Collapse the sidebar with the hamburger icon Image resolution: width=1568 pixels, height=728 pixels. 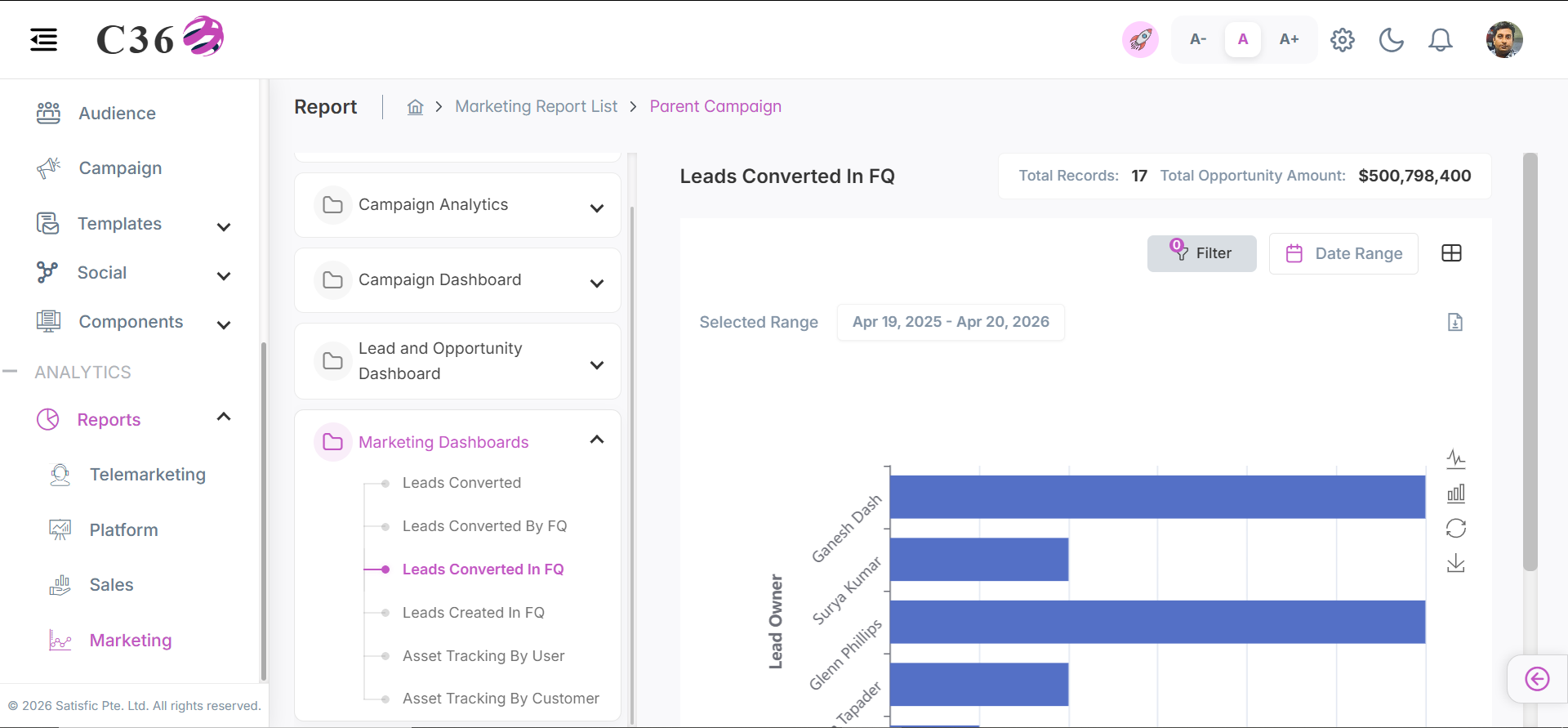coord(44,39)
